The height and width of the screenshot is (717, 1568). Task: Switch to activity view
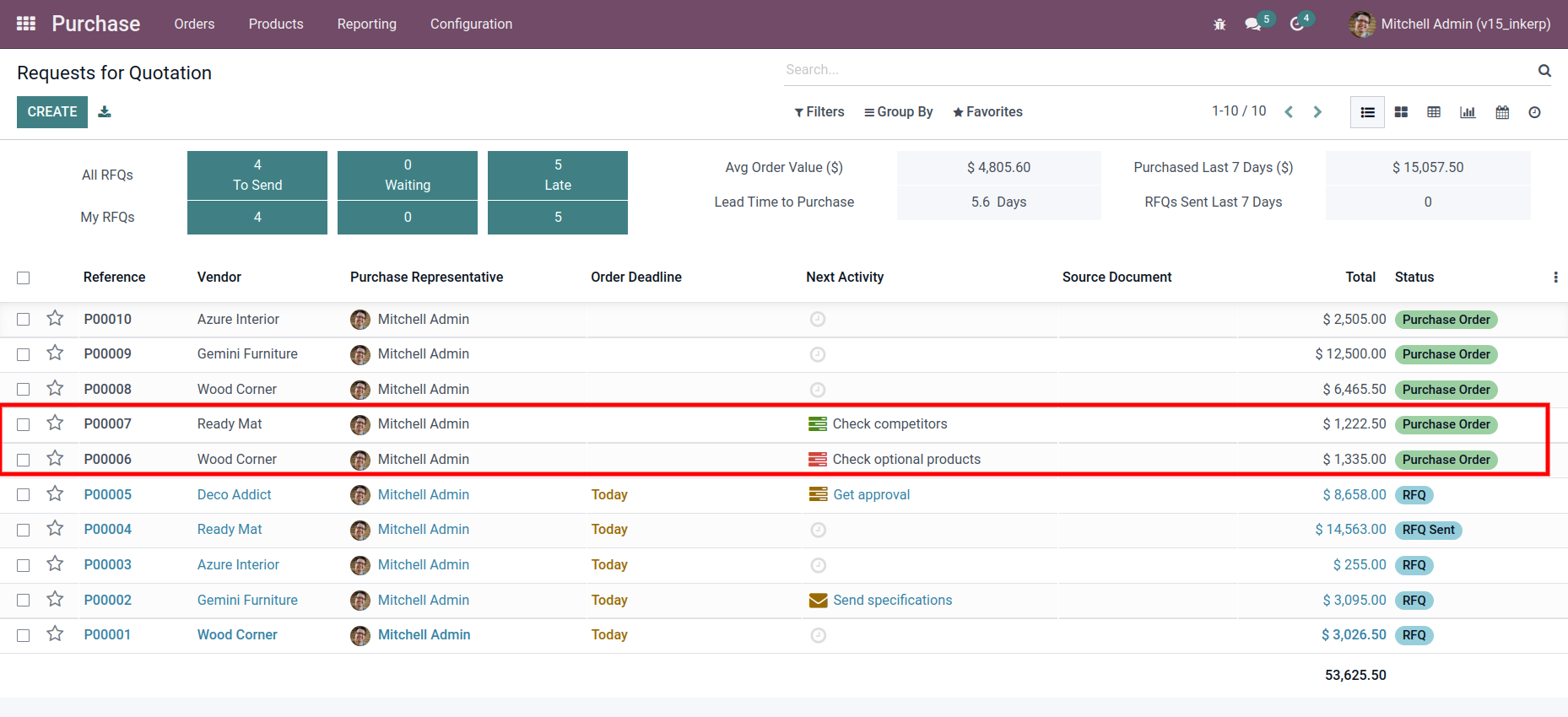[1534, 112]
